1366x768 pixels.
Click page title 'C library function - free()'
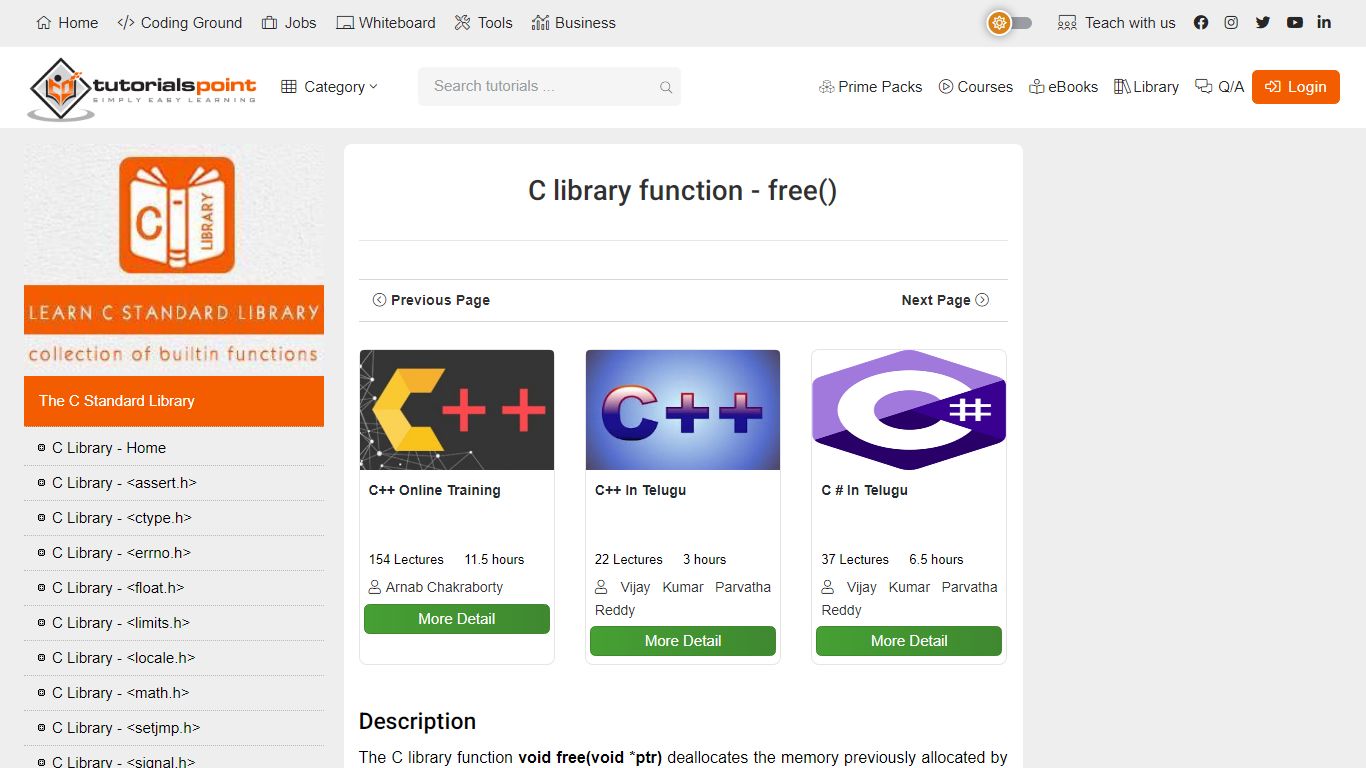pyautogui.click(x=683, y=190)
